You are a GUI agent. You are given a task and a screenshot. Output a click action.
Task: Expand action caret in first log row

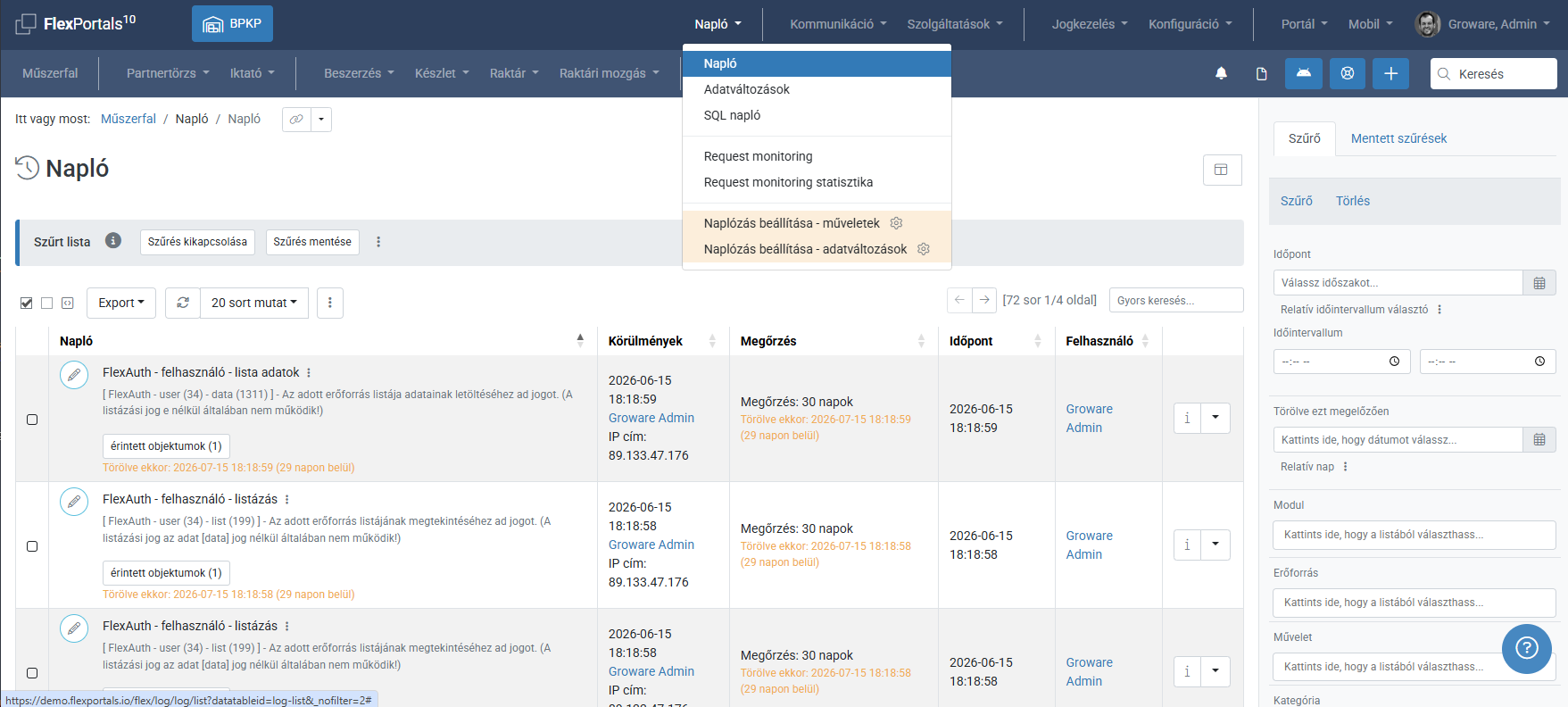point(1215,418)
